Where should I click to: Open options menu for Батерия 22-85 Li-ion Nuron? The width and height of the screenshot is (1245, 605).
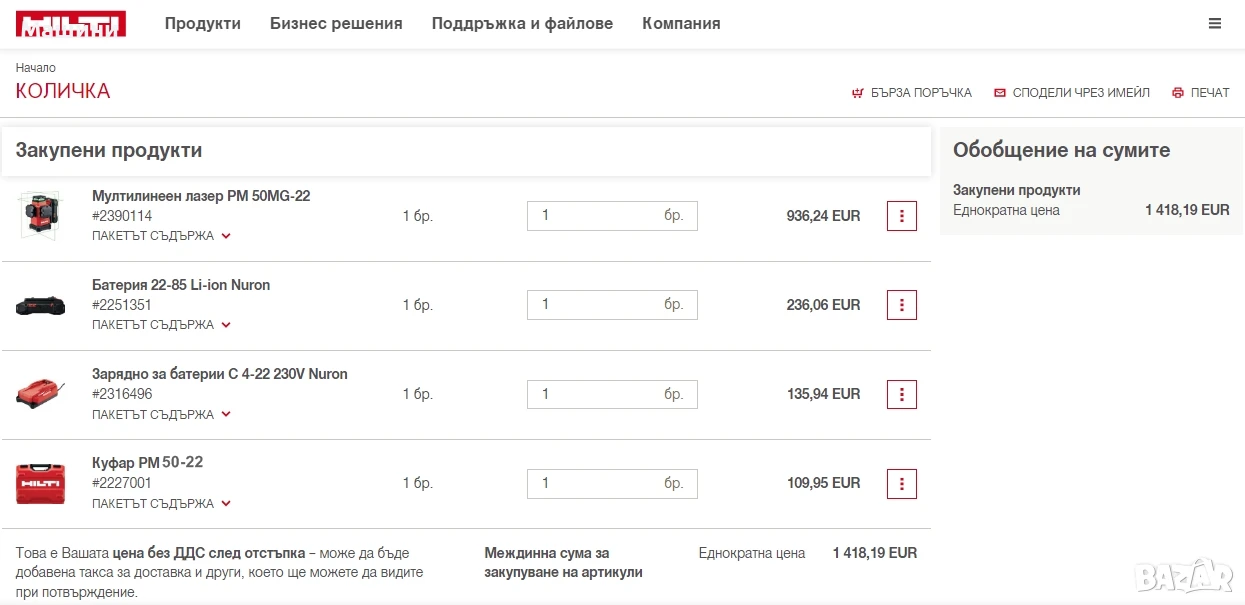pos(902,305)
